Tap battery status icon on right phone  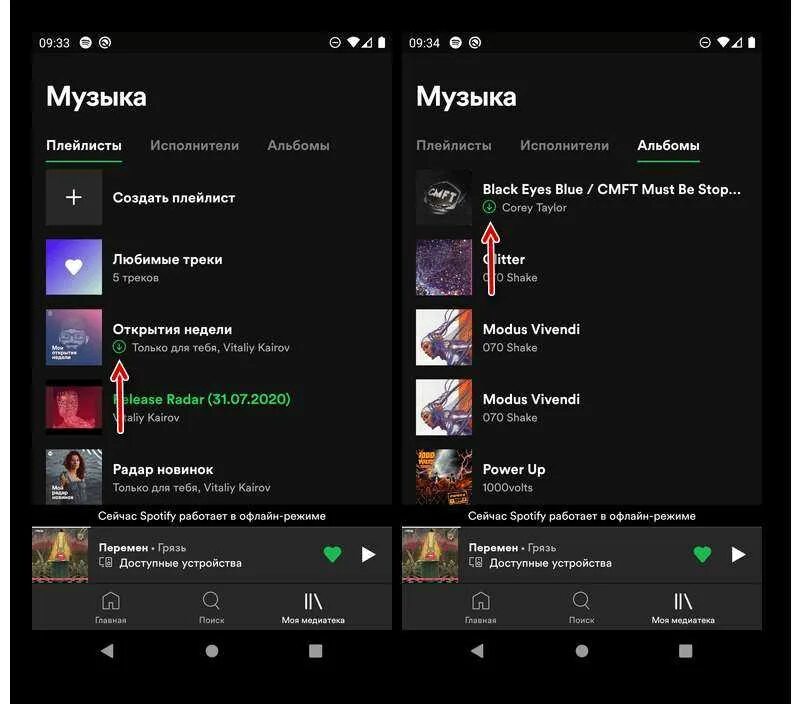(x=751, y=43)
